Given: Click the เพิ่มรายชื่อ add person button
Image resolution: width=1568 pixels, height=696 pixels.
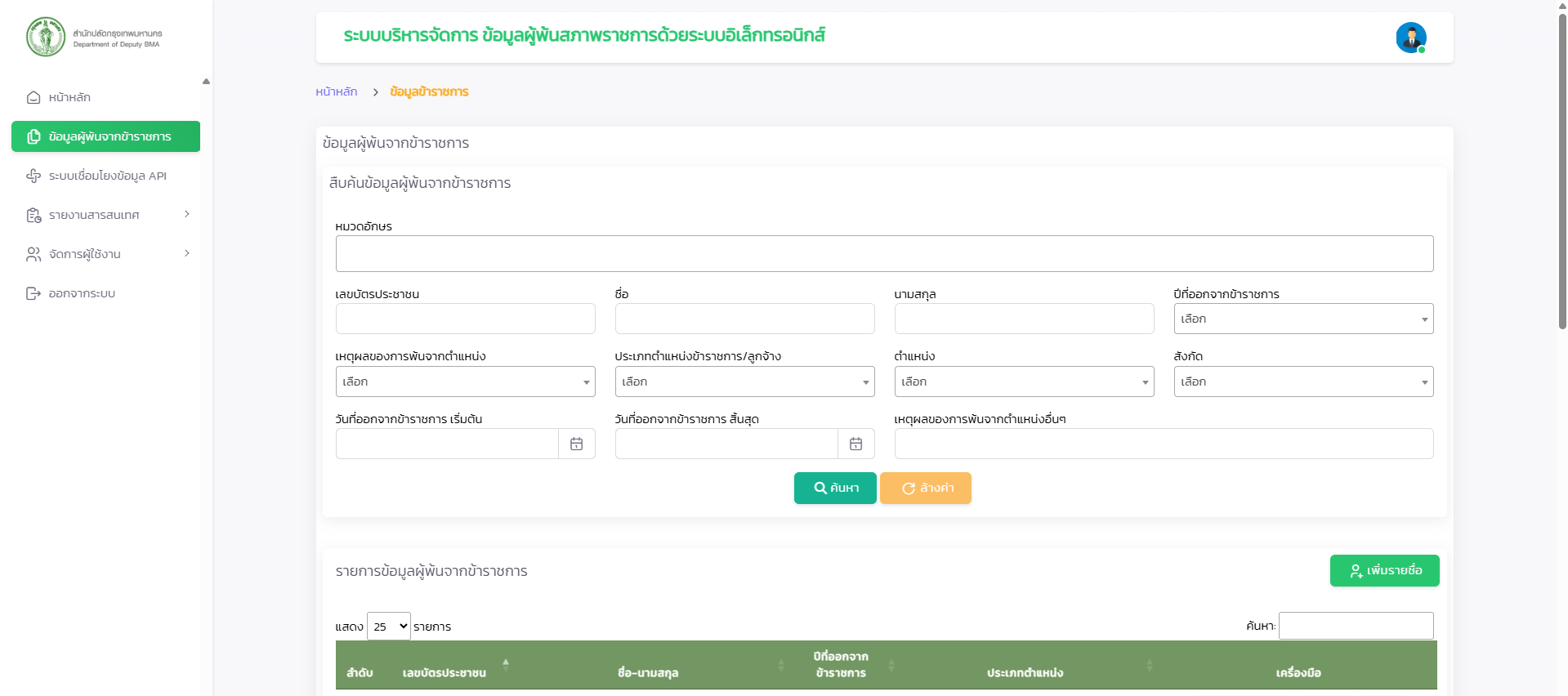Looking at the screenshot, I should (1384, 570).
